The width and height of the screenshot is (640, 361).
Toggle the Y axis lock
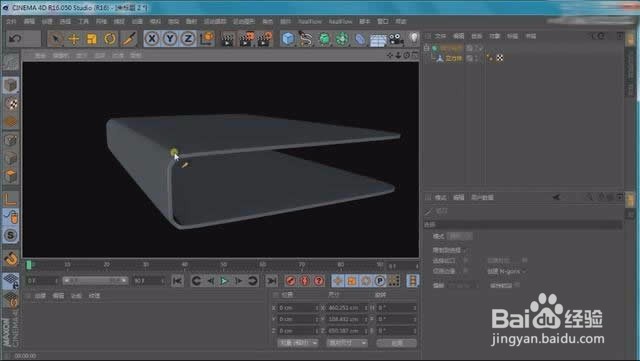point(170,39)
